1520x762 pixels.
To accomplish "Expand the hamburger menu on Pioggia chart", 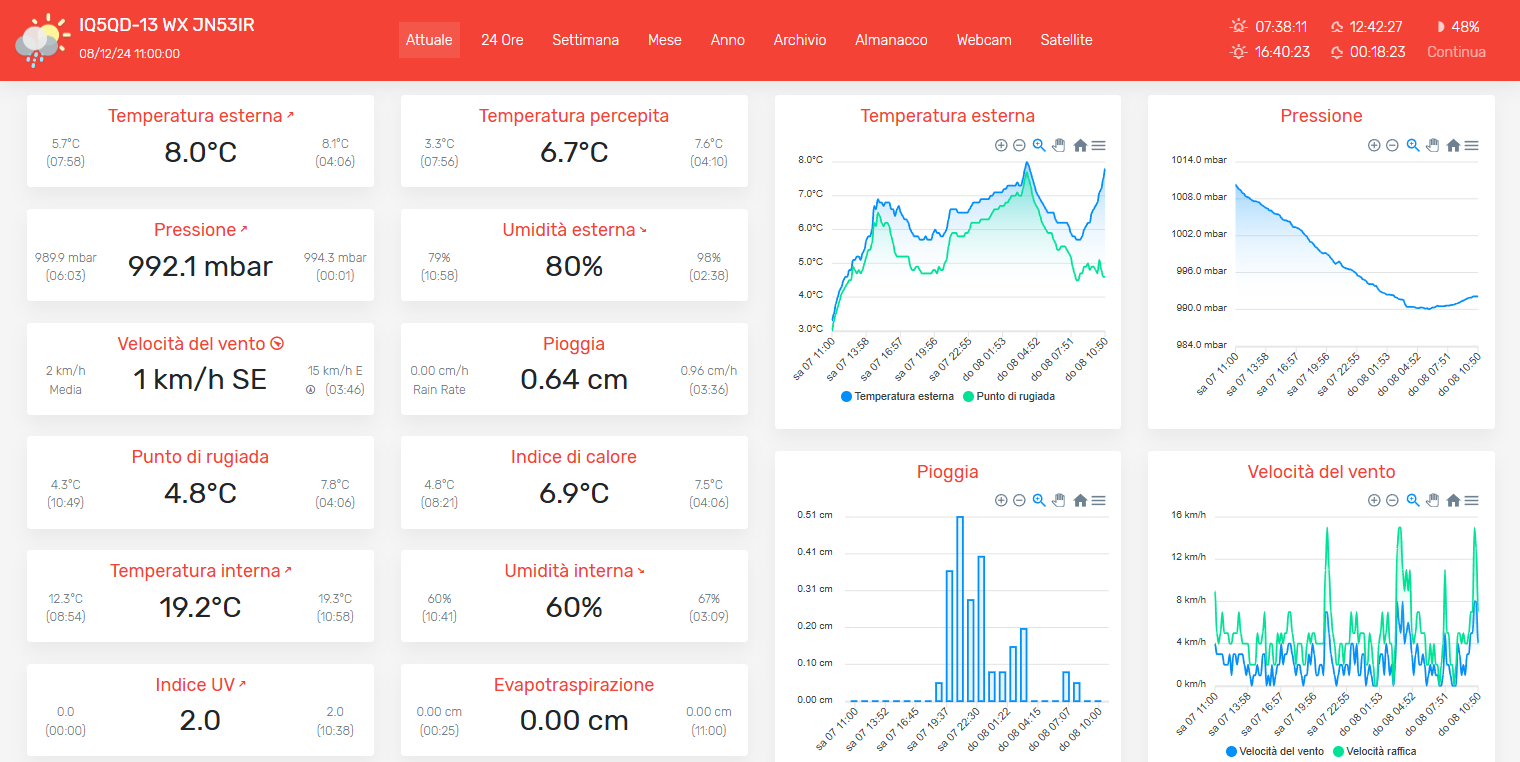I will pyautogui.click(x=1098, y=500).
